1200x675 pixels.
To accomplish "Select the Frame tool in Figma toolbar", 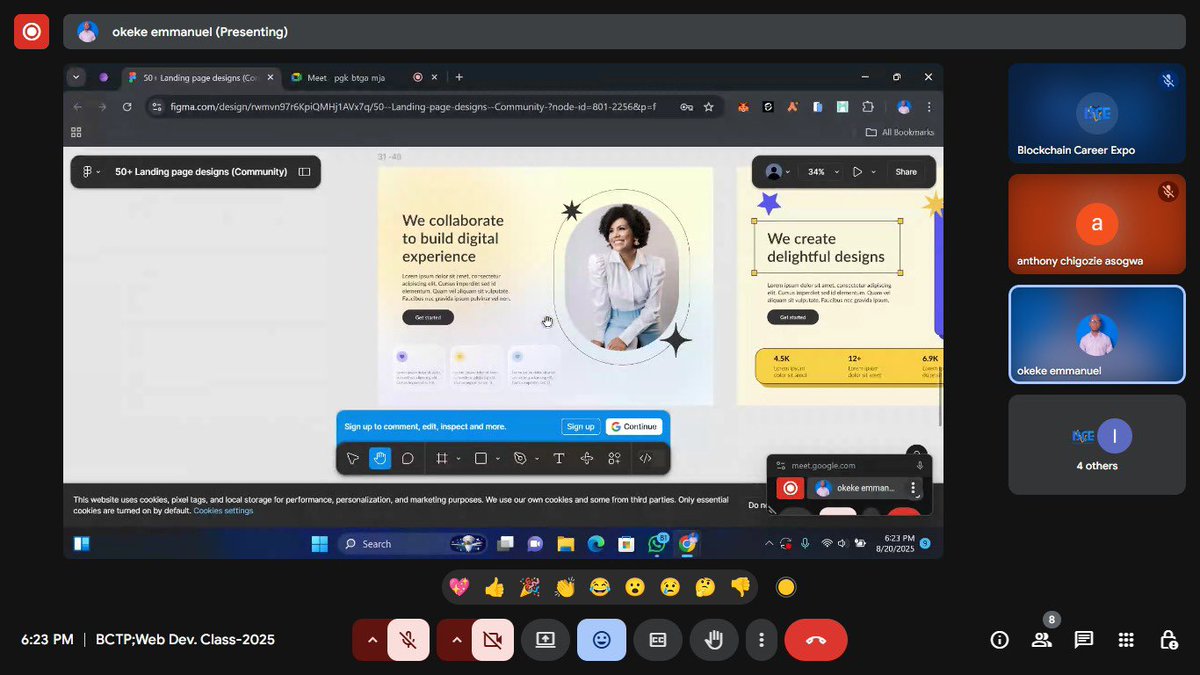I will tap(440, 458).
